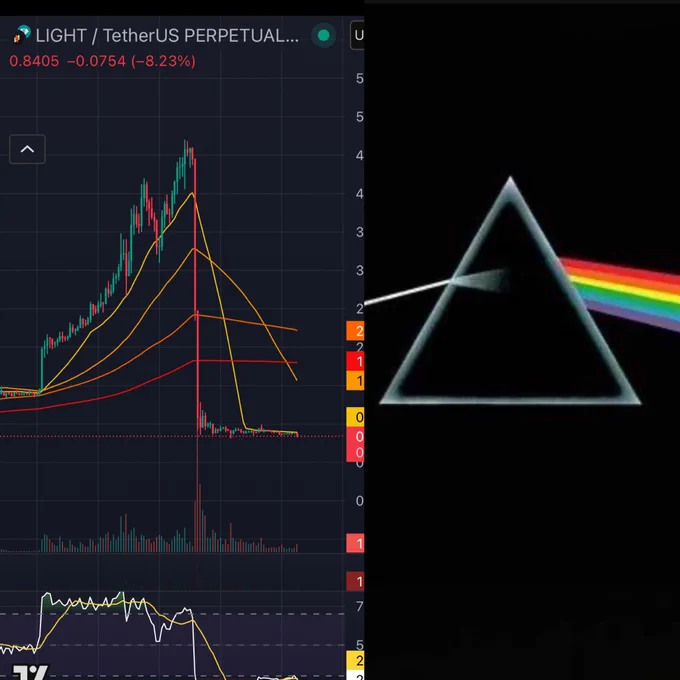Screen dimensions: 680x680
Task: Click the orange "2" price axis tag
Action: (355, 331)
